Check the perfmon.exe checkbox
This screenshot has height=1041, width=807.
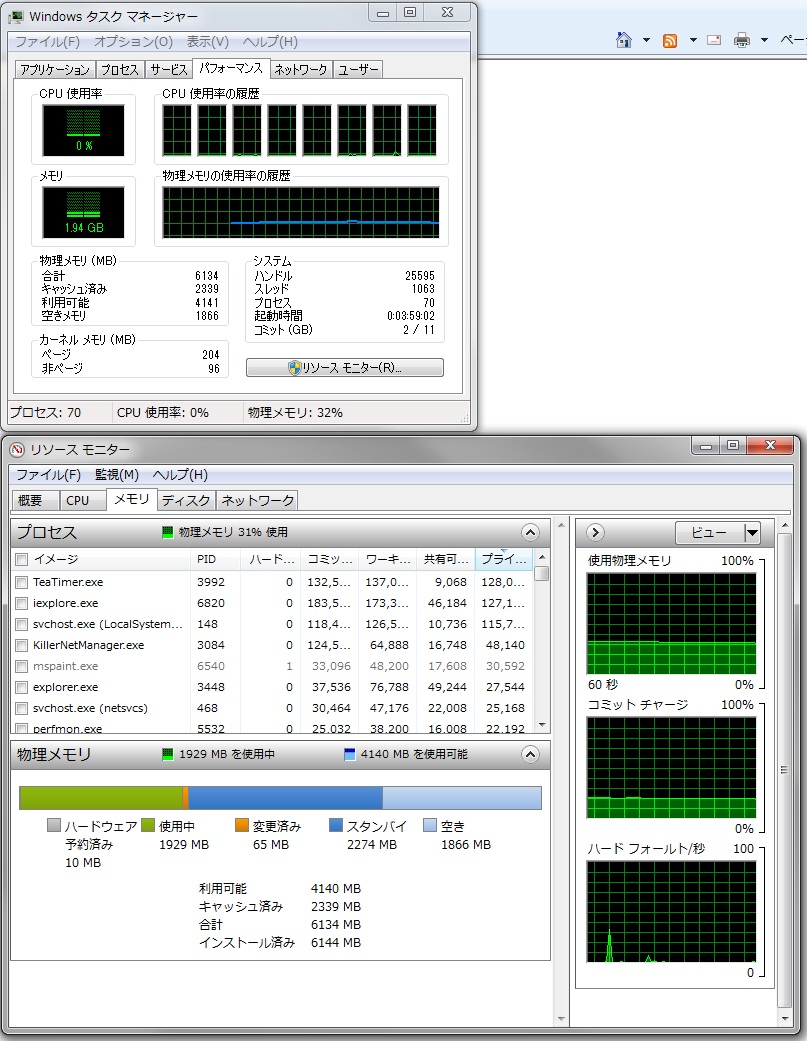click(21, 728)
